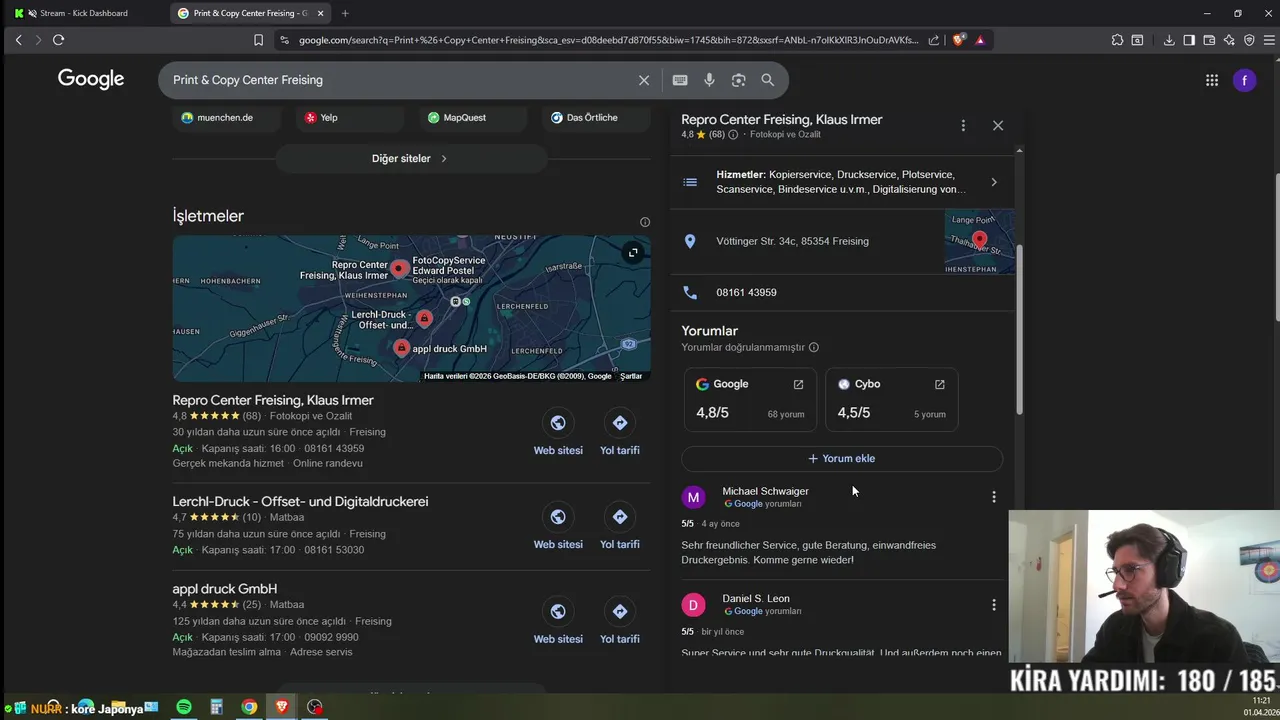Open the Google apps grid
Screen dimensions: 1280x720
pyautogui.click(x=1212, y=80)
